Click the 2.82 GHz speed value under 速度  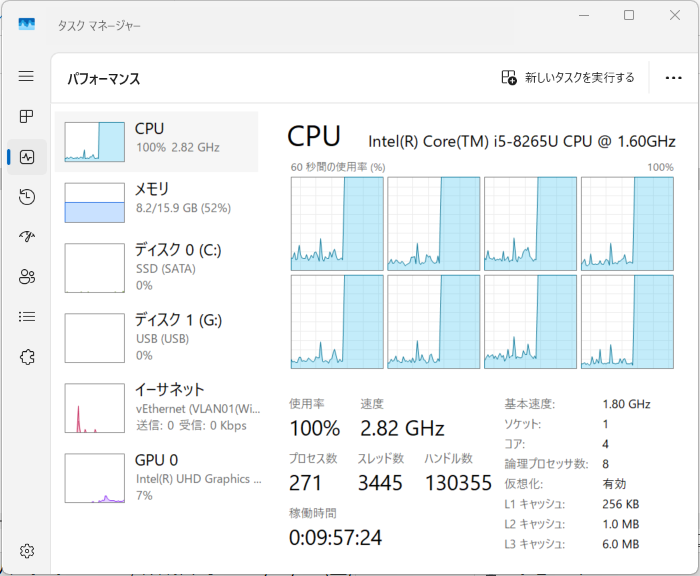402,428
